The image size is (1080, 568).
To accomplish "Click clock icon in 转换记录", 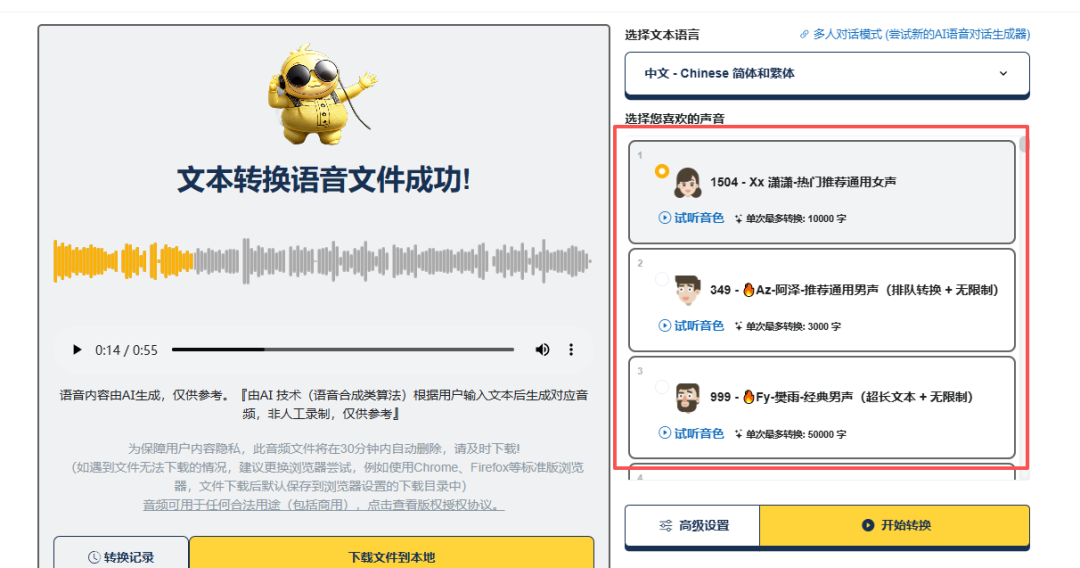I will tap(94, 558).
